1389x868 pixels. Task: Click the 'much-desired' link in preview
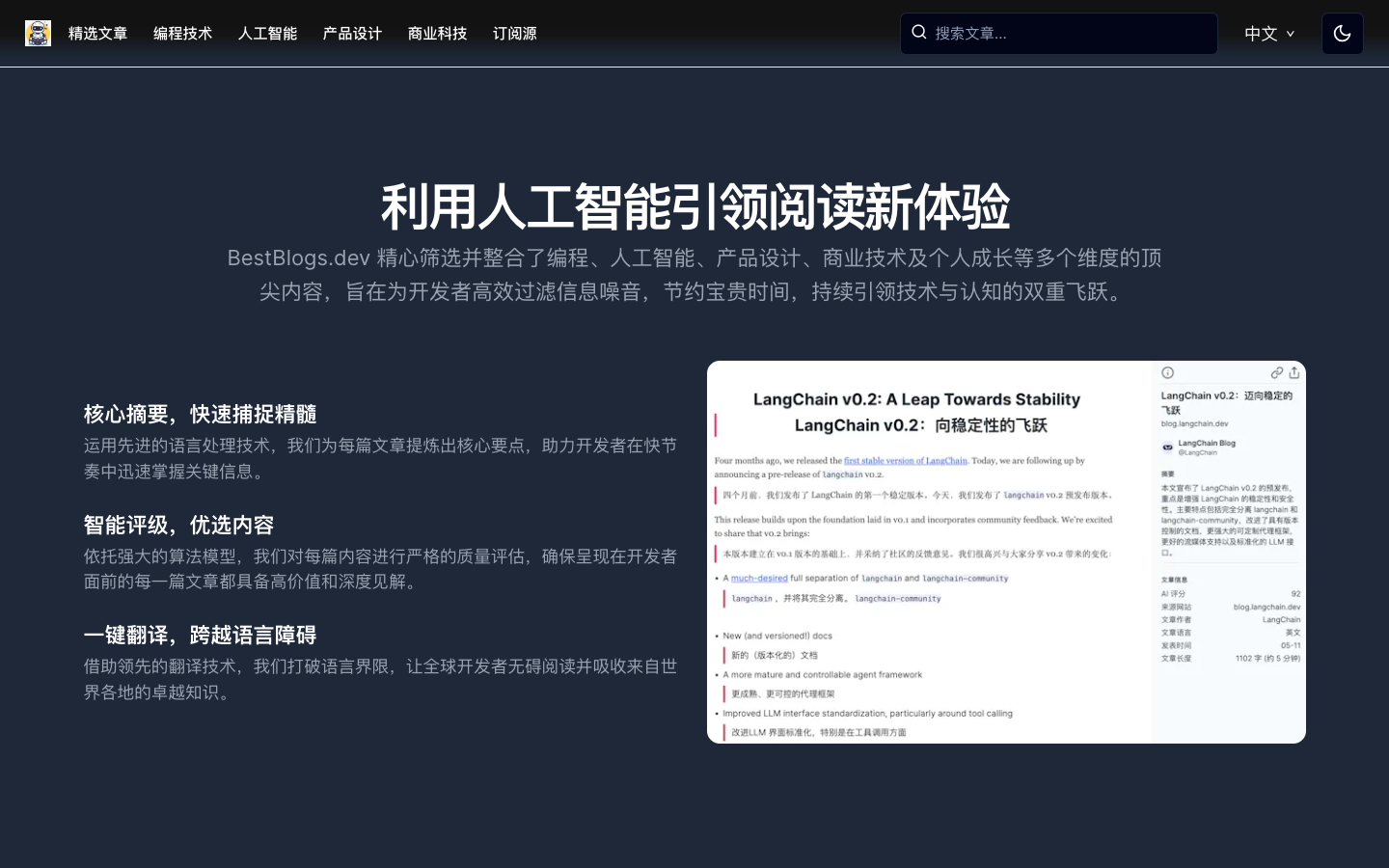[x=759, y=579]
